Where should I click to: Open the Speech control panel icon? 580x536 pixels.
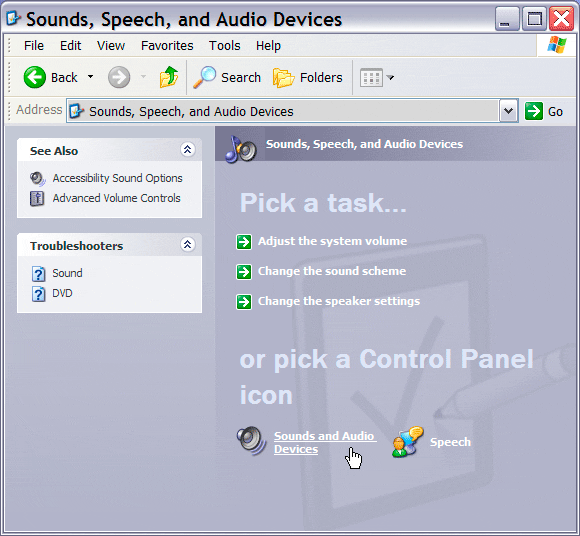pyautogui.click(x=408, y=442)
